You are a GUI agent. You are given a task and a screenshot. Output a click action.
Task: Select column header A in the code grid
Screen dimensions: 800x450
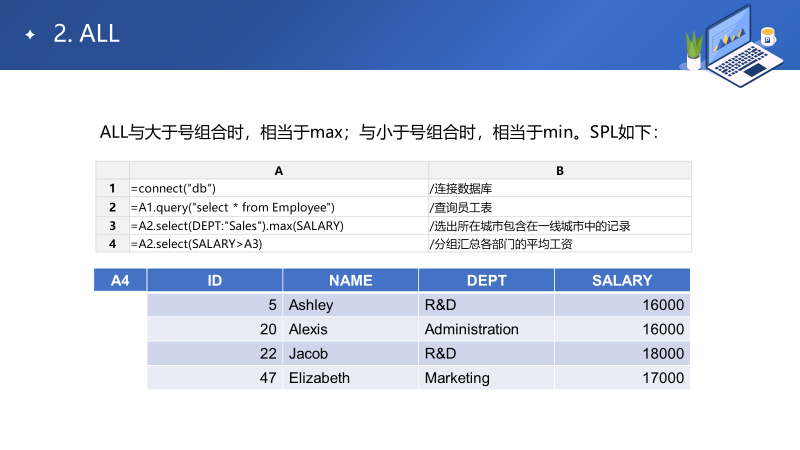tap(278, 171)
